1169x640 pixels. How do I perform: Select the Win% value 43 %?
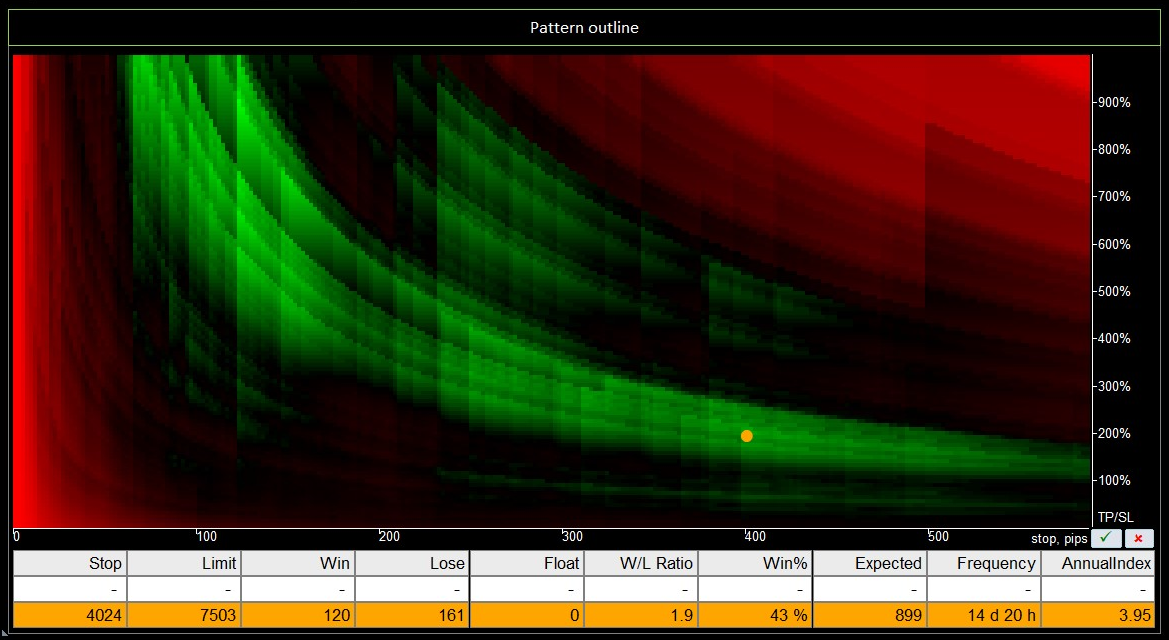[x=755, y=615]
